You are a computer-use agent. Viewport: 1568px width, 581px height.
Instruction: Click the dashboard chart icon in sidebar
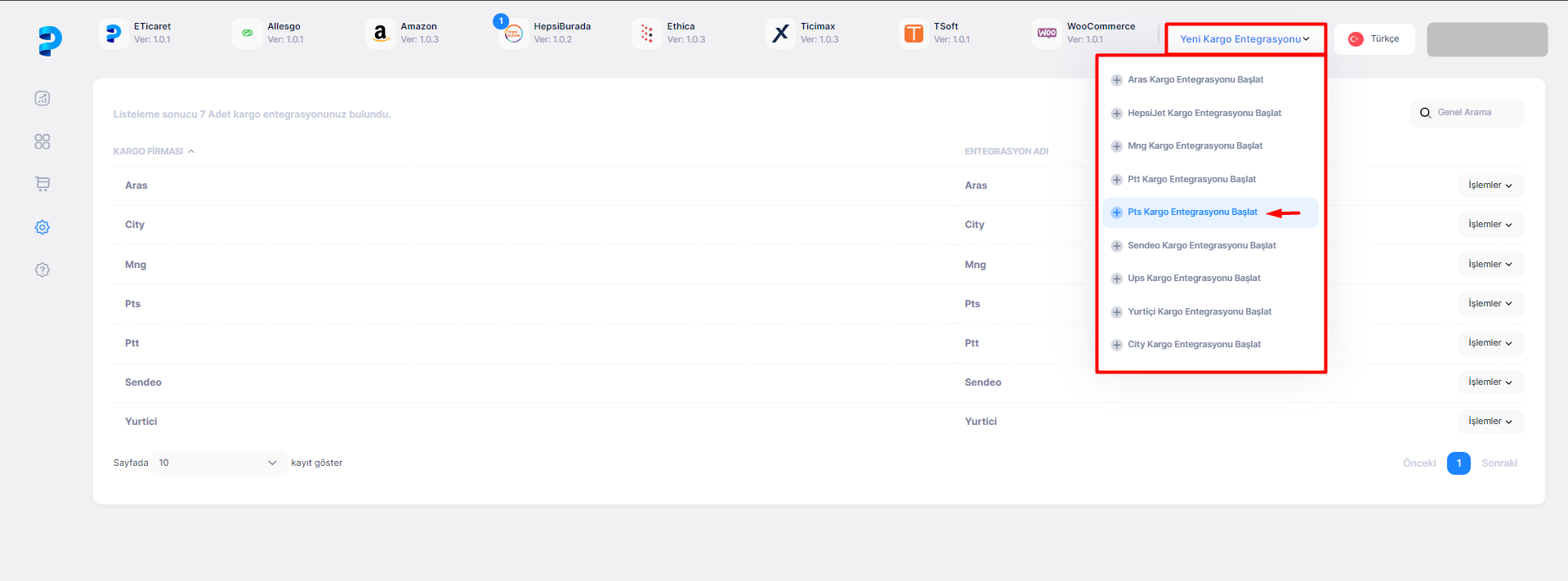pyautogui.click(x=42, y=99)
